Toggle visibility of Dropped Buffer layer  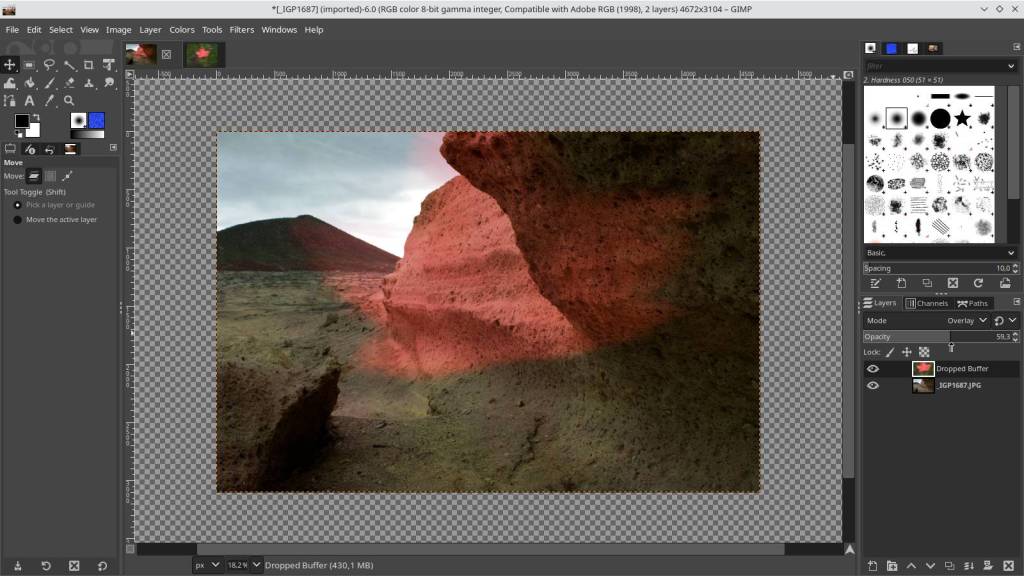(872, 369)
